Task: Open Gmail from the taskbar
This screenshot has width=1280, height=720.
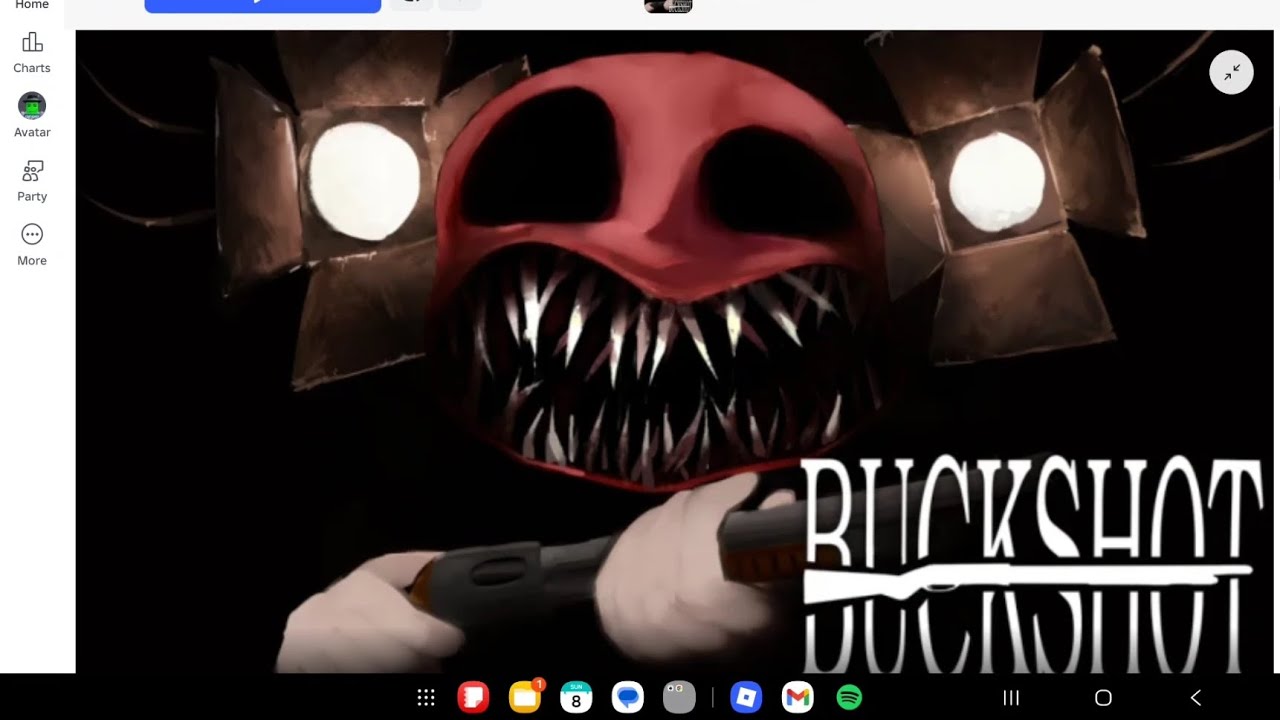Action: 797,697
